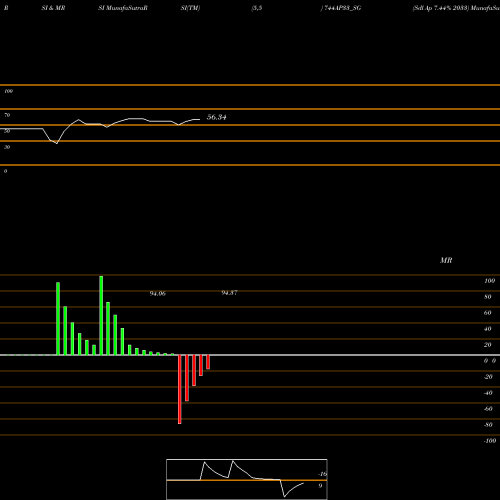Select the 94.87 value annotation

coord(229,293)
